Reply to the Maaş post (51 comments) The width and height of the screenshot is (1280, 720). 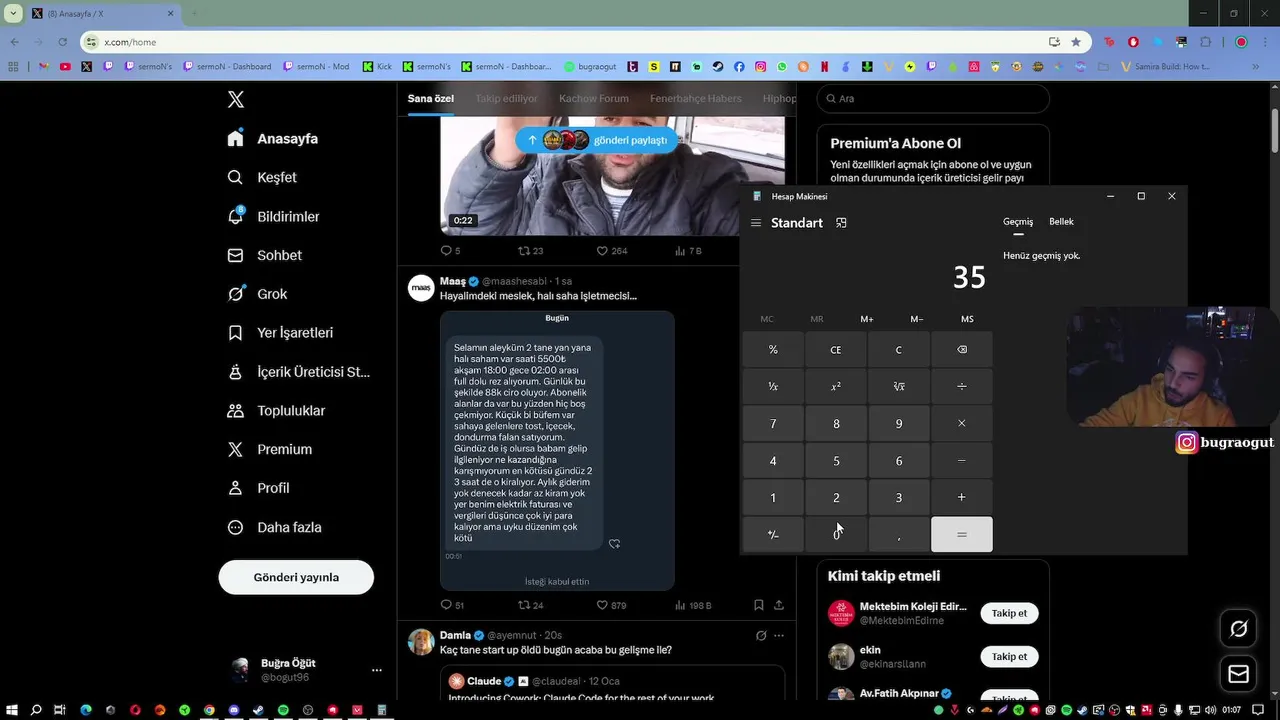451,605
